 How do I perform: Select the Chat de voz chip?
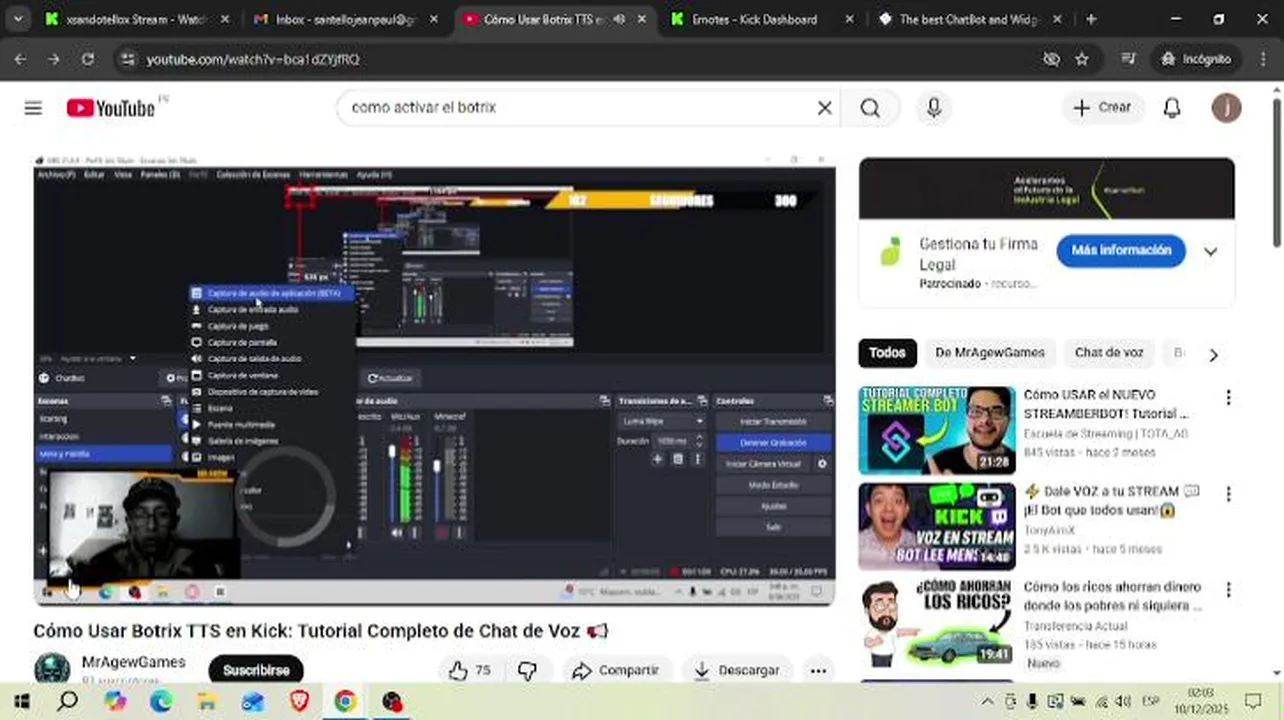[1109, 353]
